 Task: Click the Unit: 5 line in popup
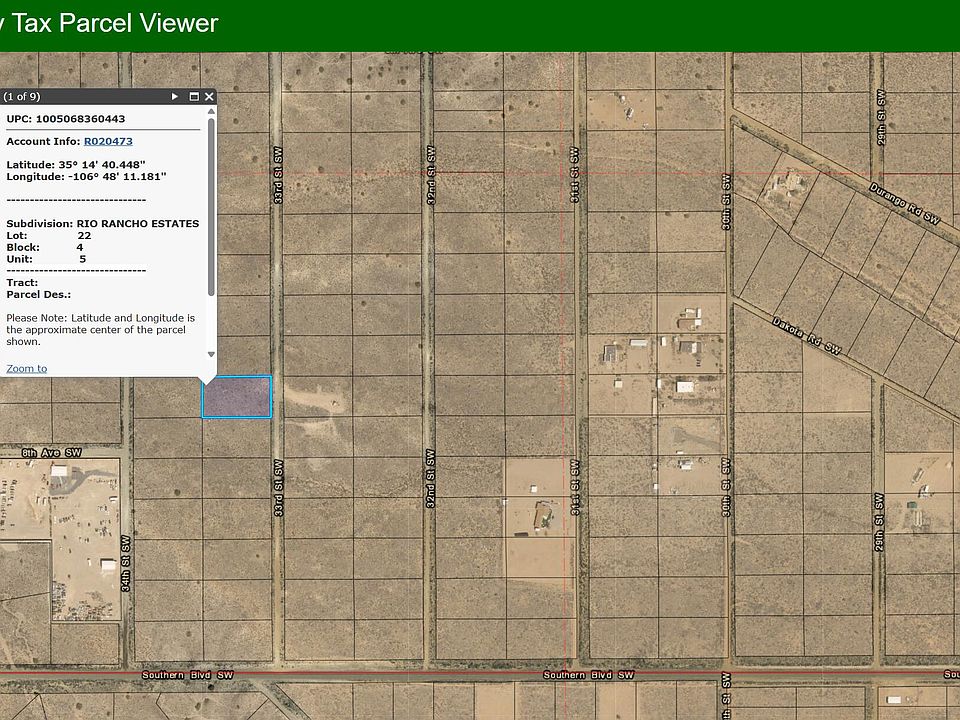pos(47,259)
